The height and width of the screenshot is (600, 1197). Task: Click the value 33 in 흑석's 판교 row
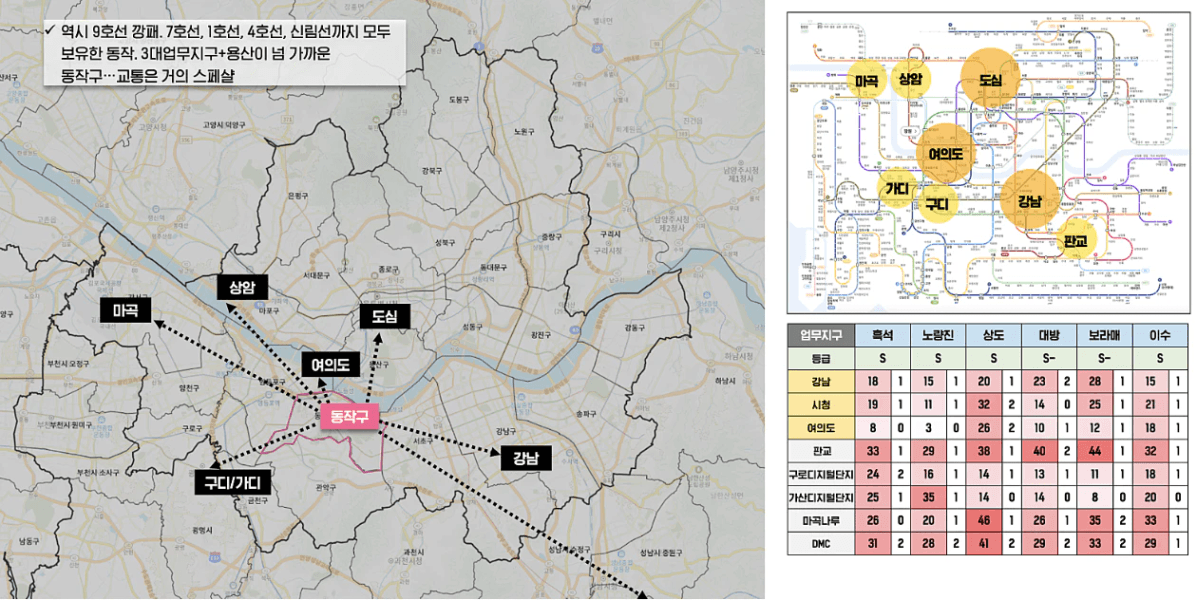[x=873, y=450]
